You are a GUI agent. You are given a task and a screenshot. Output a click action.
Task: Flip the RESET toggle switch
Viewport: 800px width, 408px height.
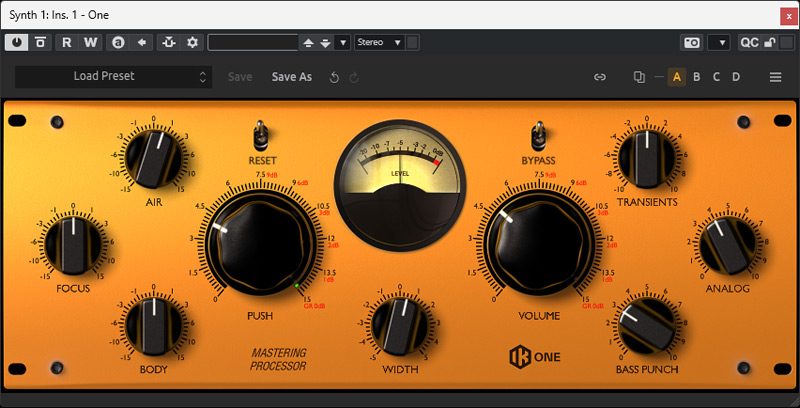point(262,135)
